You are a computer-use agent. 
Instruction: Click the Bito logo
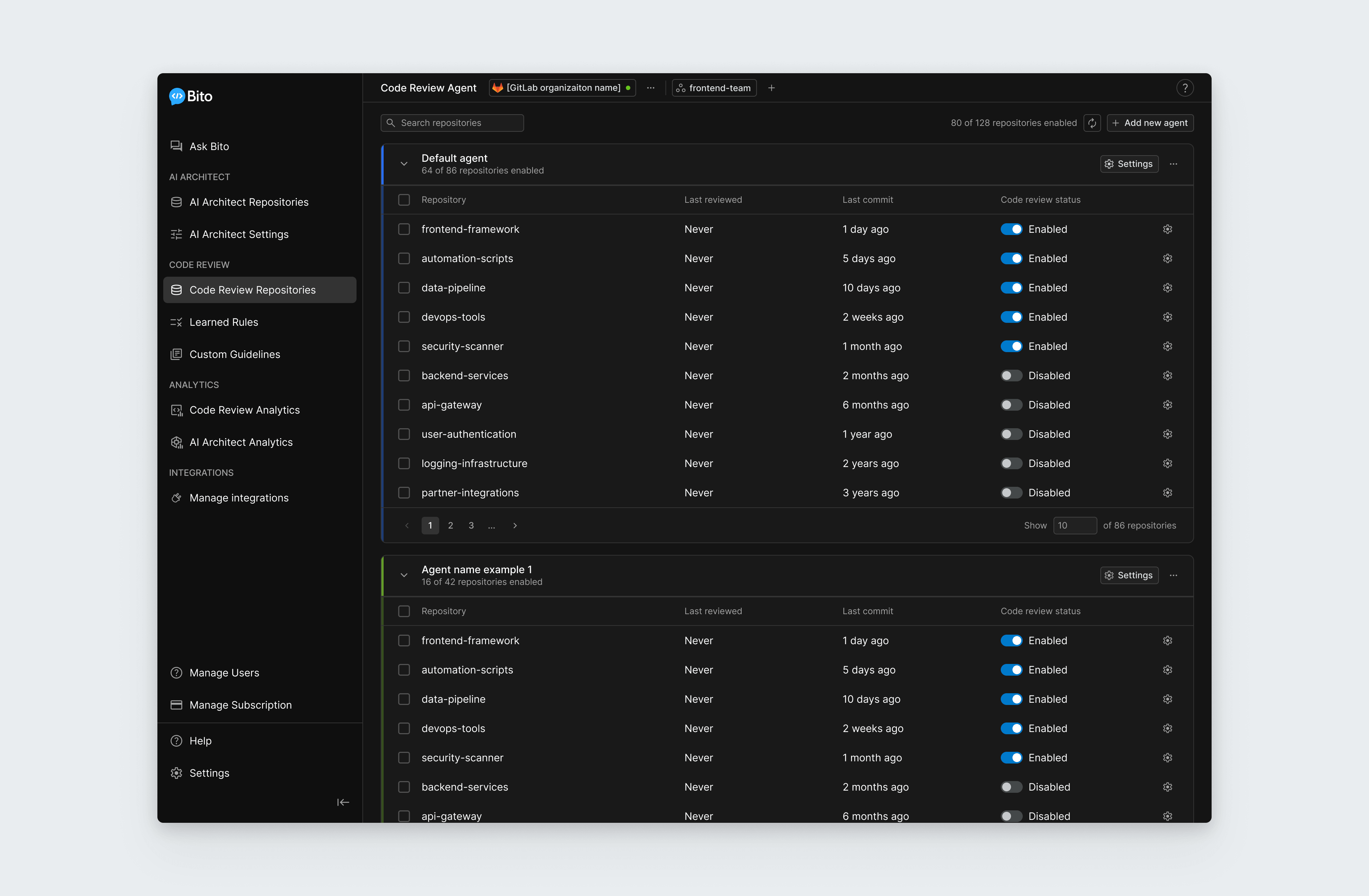tap(190, 96)
